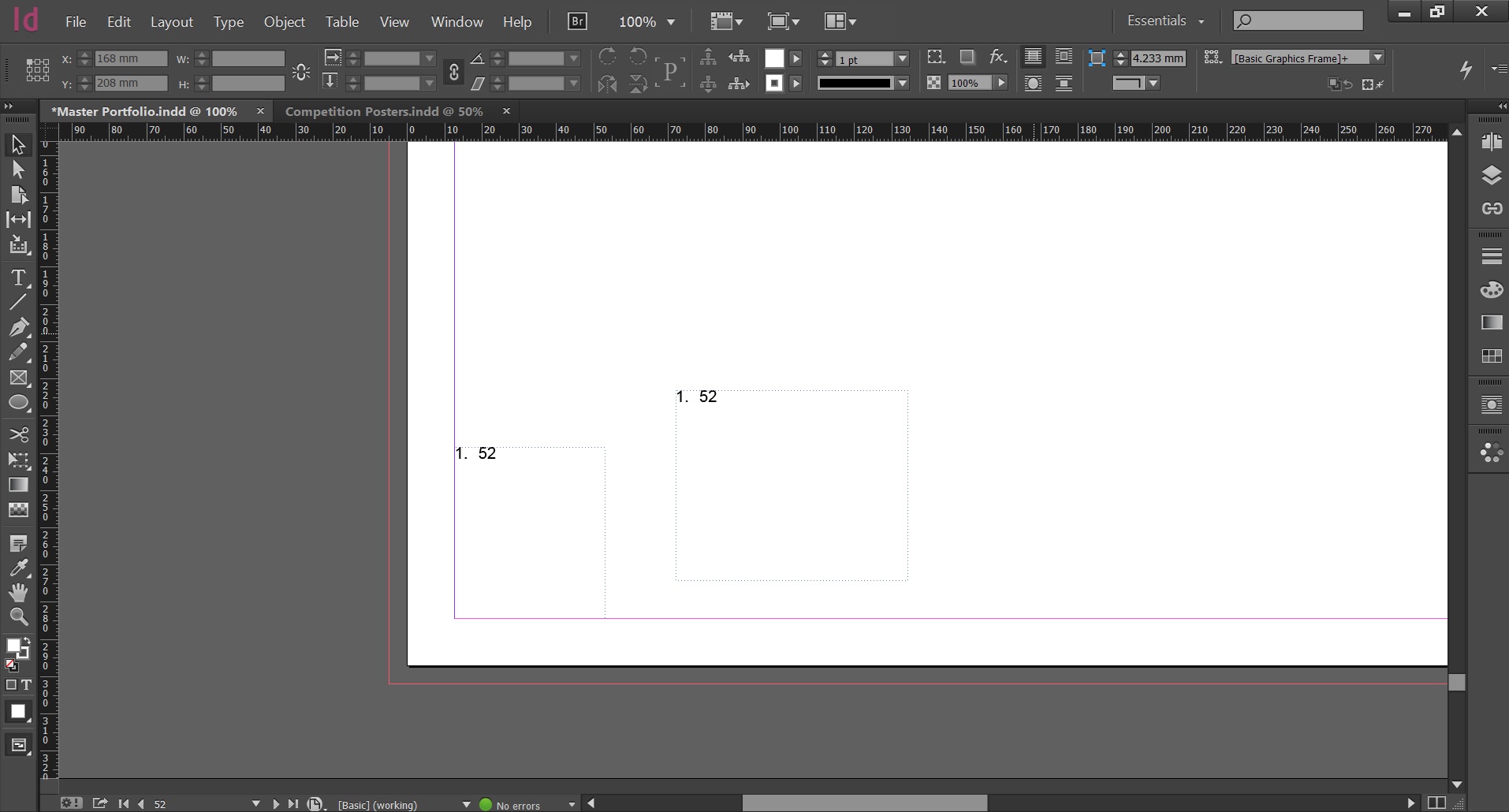The height and width of the screenshot is (812, 1509).
Task: Toggle constrain proportions chain link
Action: click(453, 72)
